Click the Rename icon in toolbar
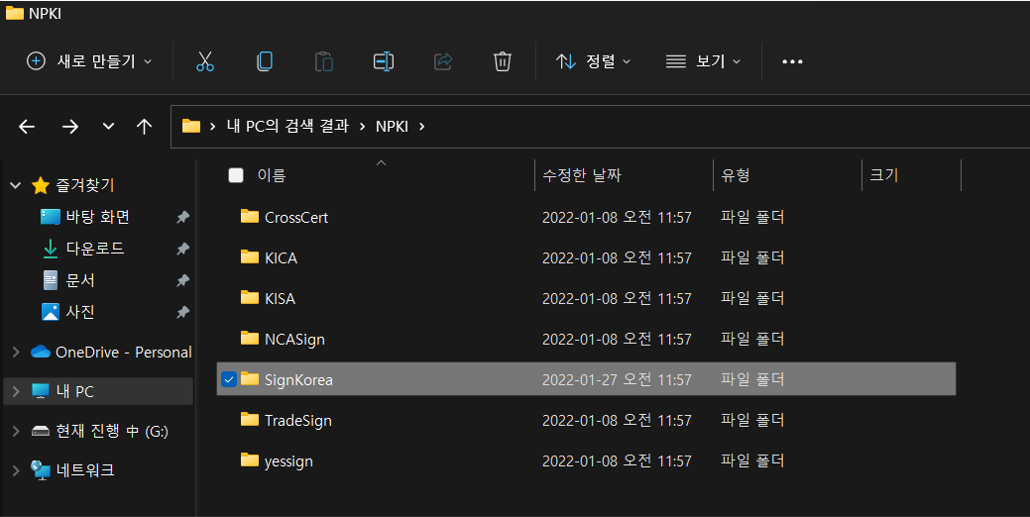Viewport: 1030px width, 517px height. [x=384, y=62]
